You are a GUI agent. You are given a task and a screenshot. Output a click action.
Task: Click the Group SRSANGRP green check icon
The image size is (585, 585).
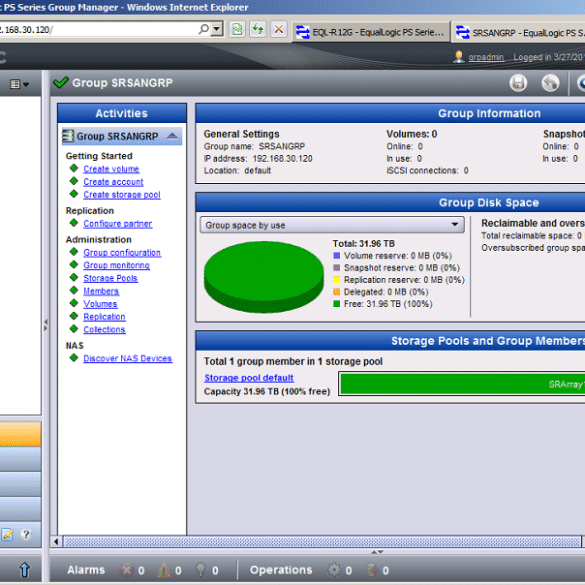pyautogui.click(x=60, y=82)
